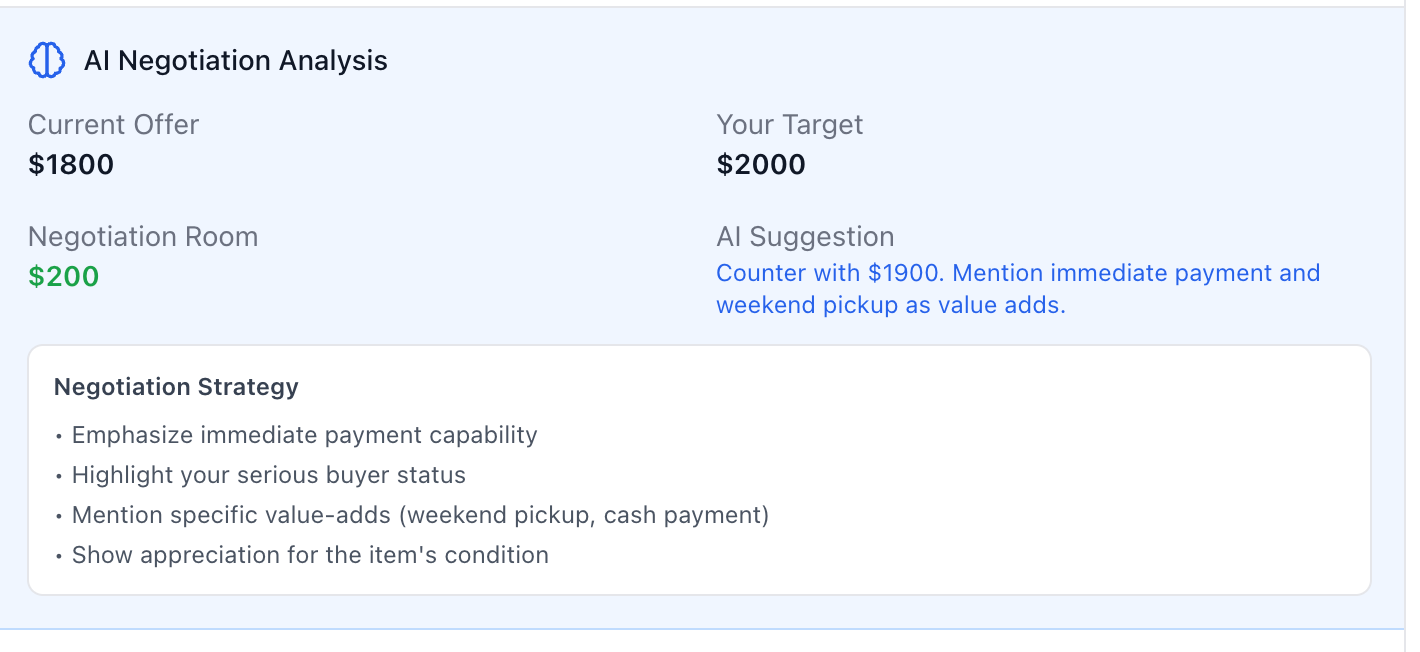Image resolution: width=1420 pixels, height=652 pixels.
Task: Click the Negotiation Strategy heading
Action: 176,387
